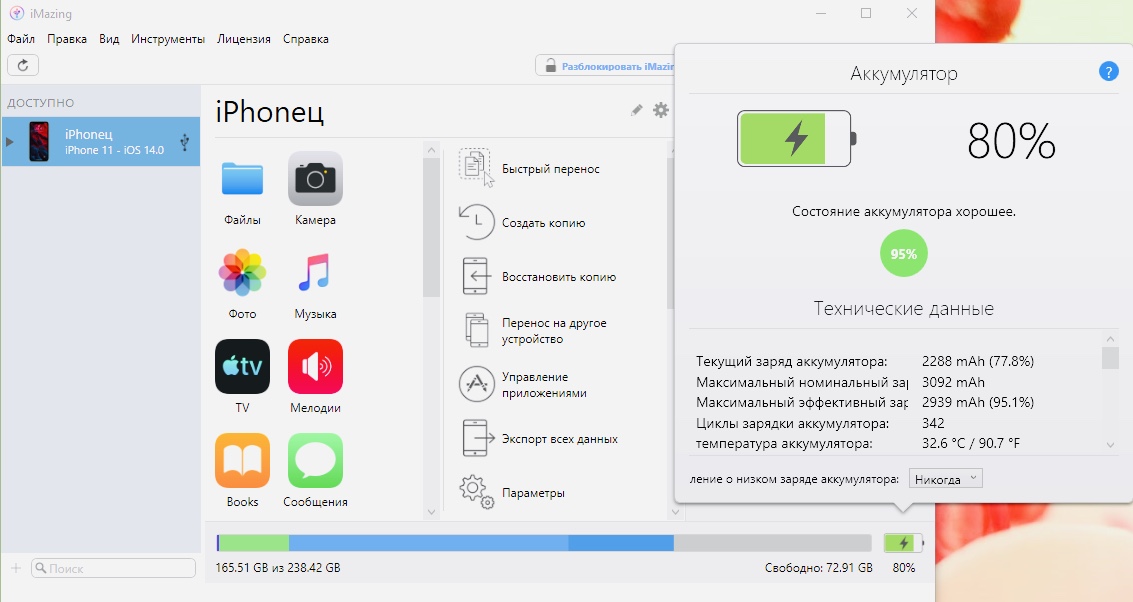Open the Сообщения messages icon
1133x602 pixels.
tap(315, 460)
